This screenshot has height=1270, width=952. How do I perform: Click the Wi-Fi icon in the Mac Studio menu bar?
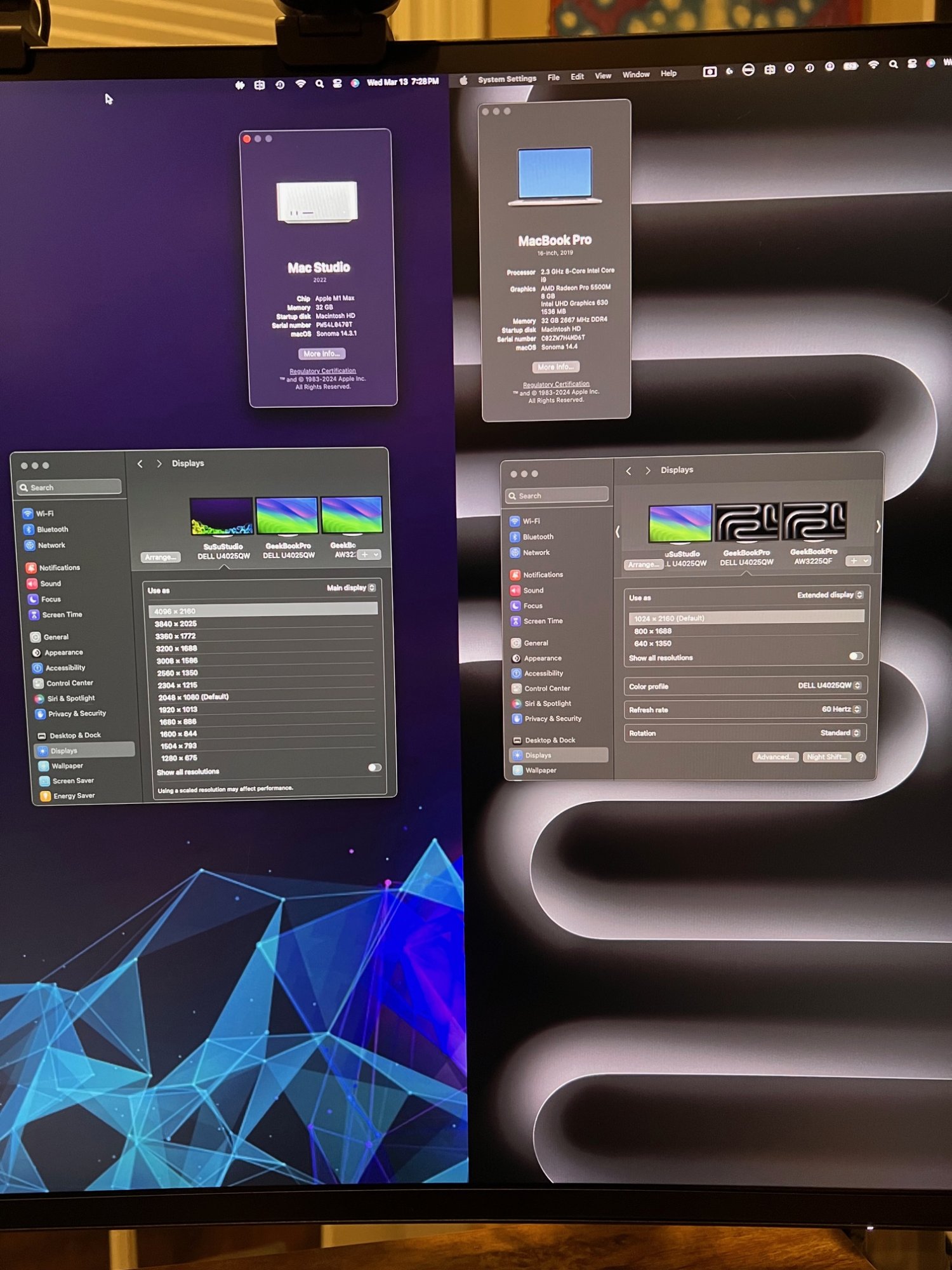pyautogui.click(x=301, y=83)
